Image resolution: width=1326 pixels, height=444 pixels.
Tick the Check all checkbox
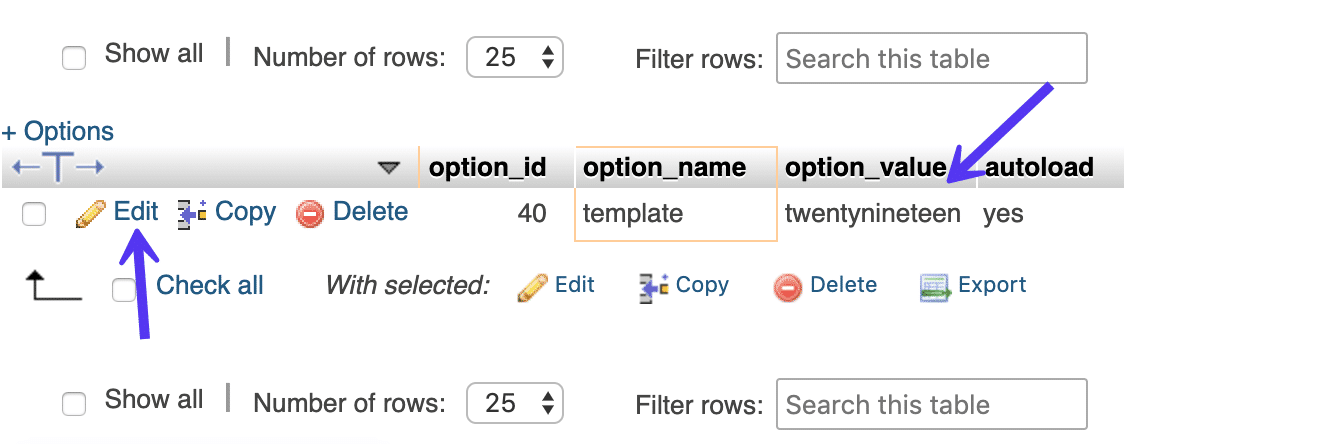pos(124,290)
